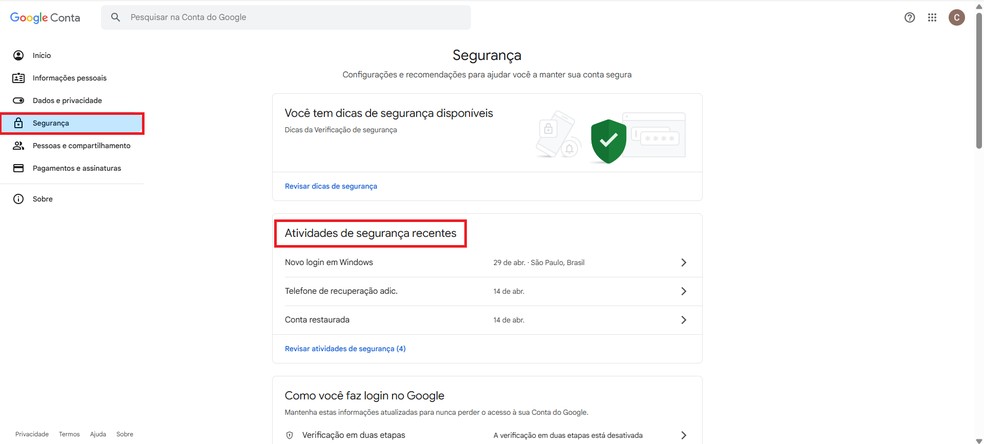Expand Novo login em Windows chevron
This screenshot has width=984, height=444.
(x=684, y=262)
